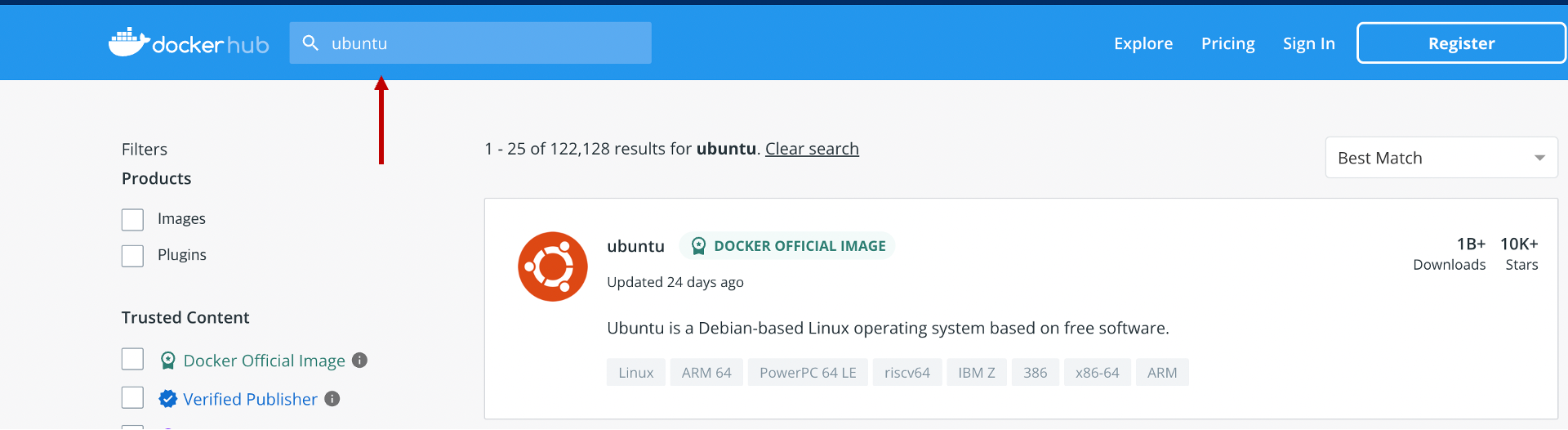Viewport: 1568px width, 430px height.
Task: Show info for Verified Publisher
Action: point(332,399)
